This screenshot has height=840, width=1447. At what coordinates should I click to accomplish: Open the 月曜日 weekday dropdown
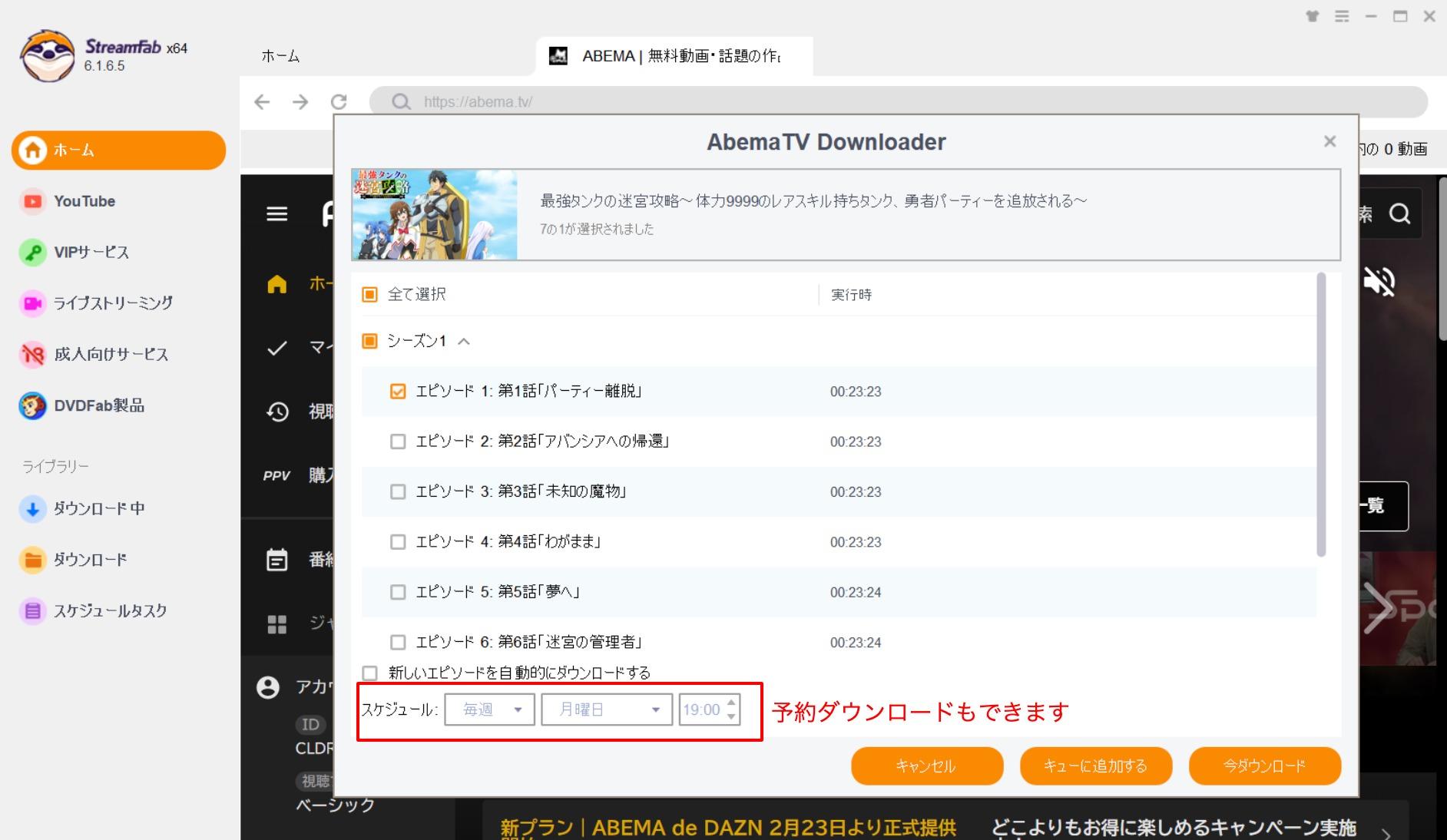(607, 709)
